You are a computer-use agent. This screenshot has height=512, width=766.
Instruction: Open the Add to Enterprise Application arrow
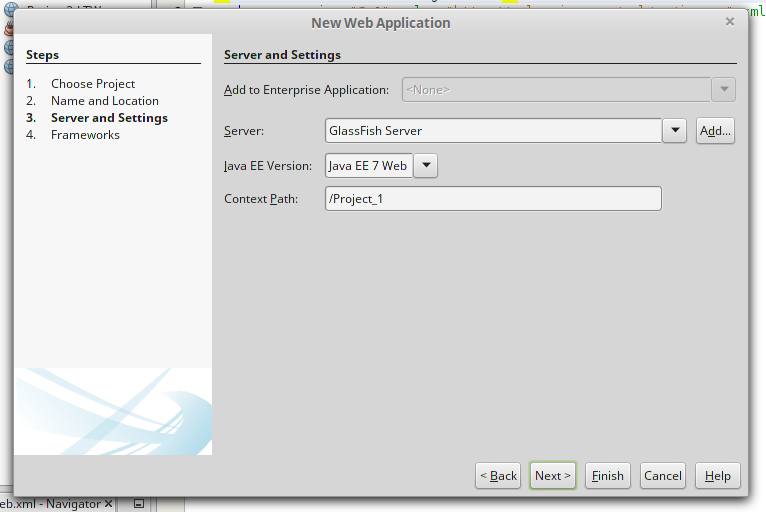coord(723,90)
